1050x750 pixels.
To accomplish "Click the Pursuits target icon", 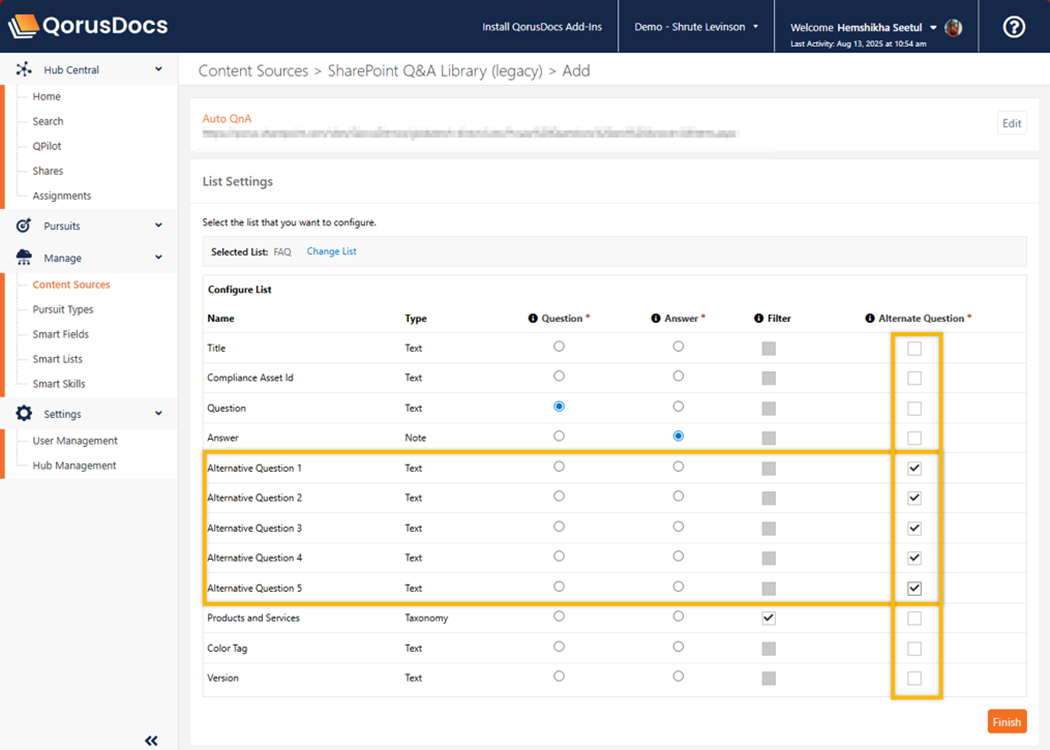I will (x=24, y=226).
